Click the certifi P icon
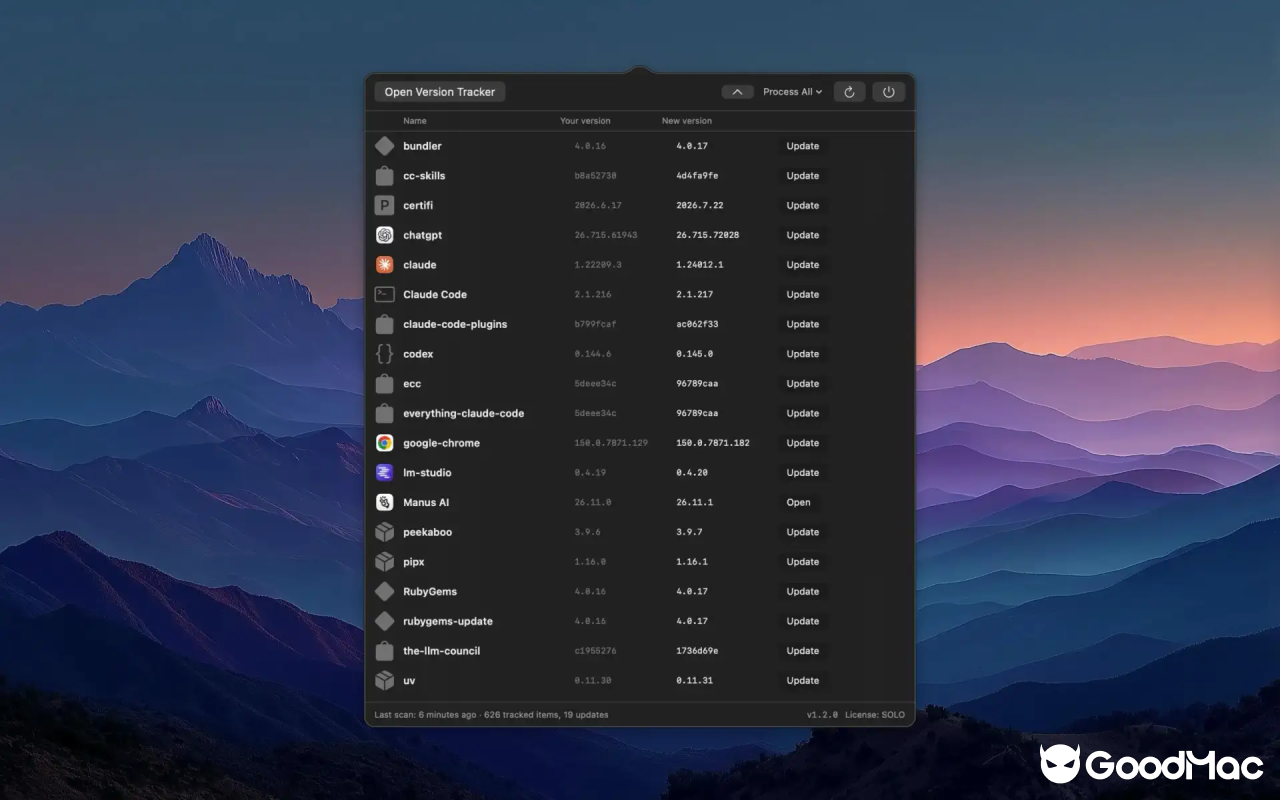Image resolution: width=1280 pixels, height=800 pixels. (x=384, y=205)
